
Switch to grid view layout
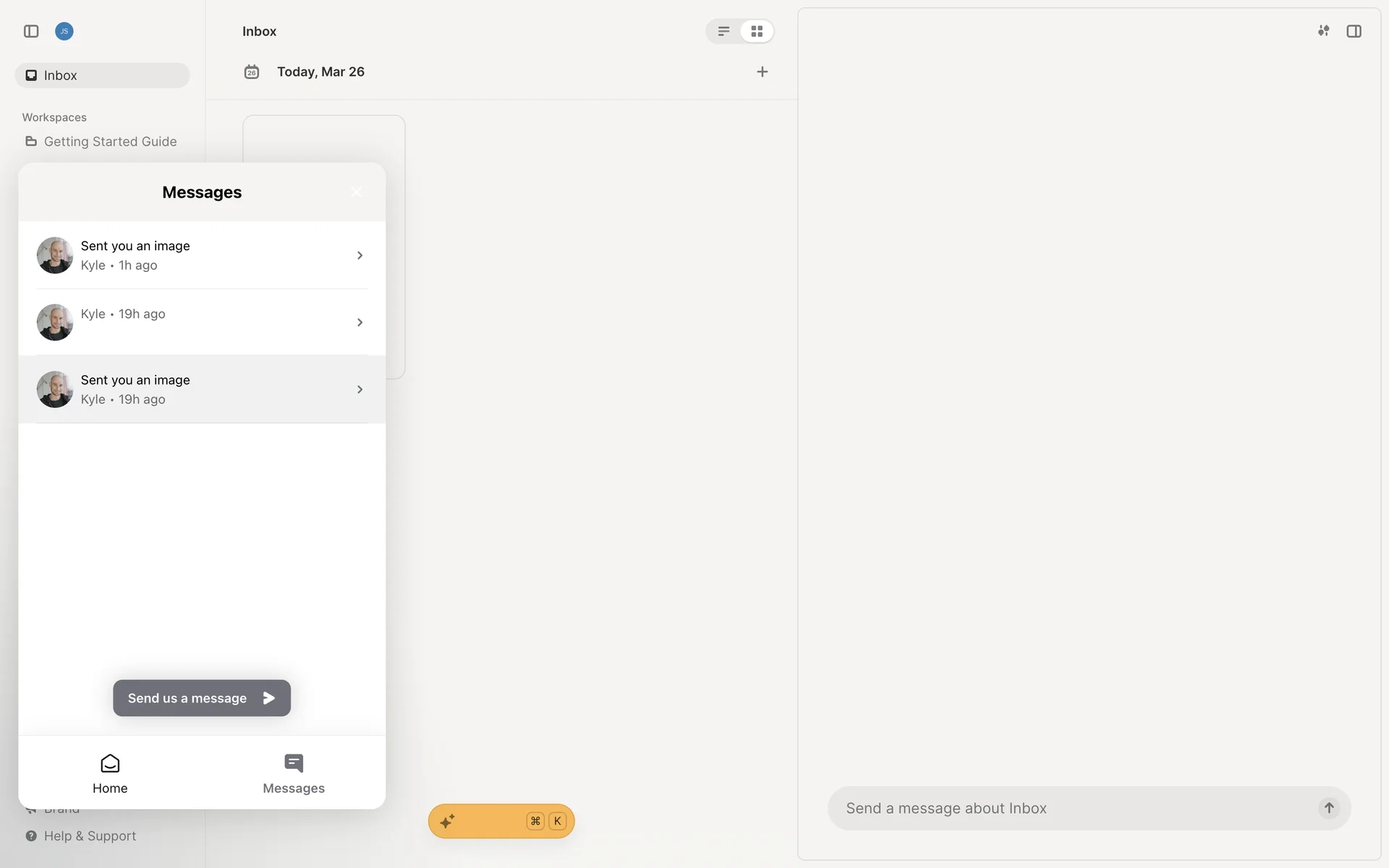click(x=757, y=31)
